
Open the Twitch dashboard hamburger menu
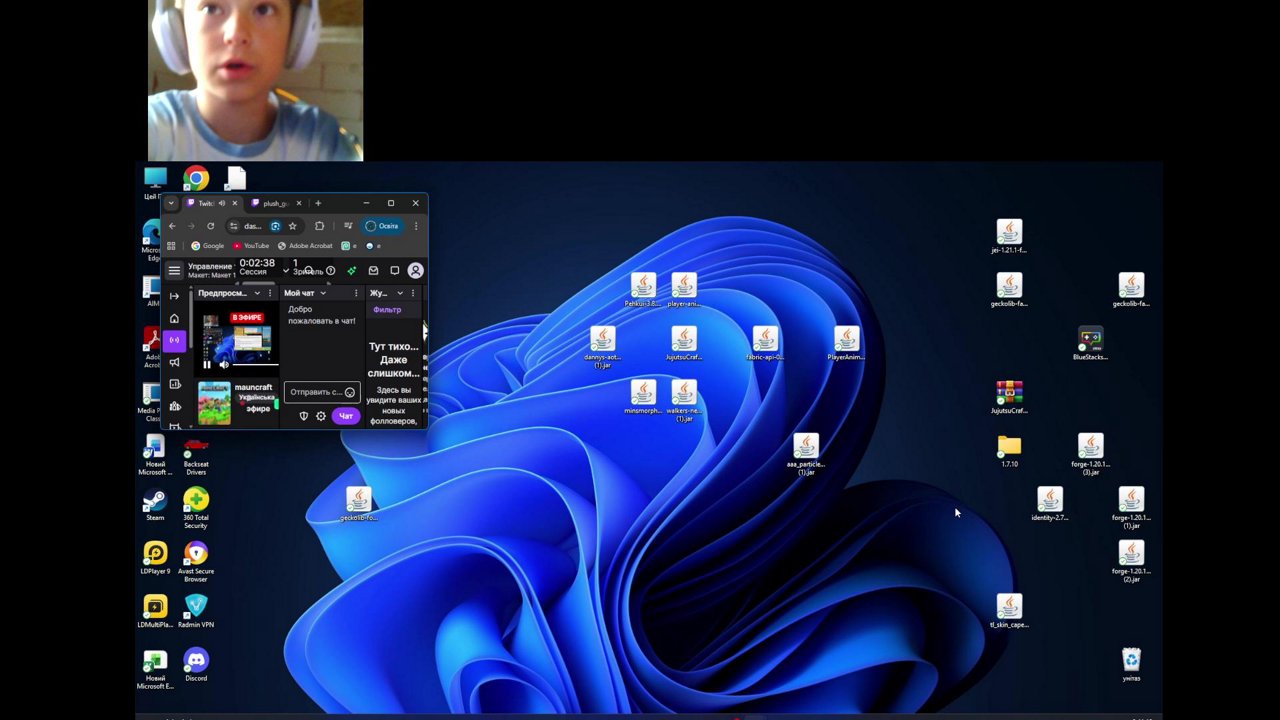pos(174,271)
